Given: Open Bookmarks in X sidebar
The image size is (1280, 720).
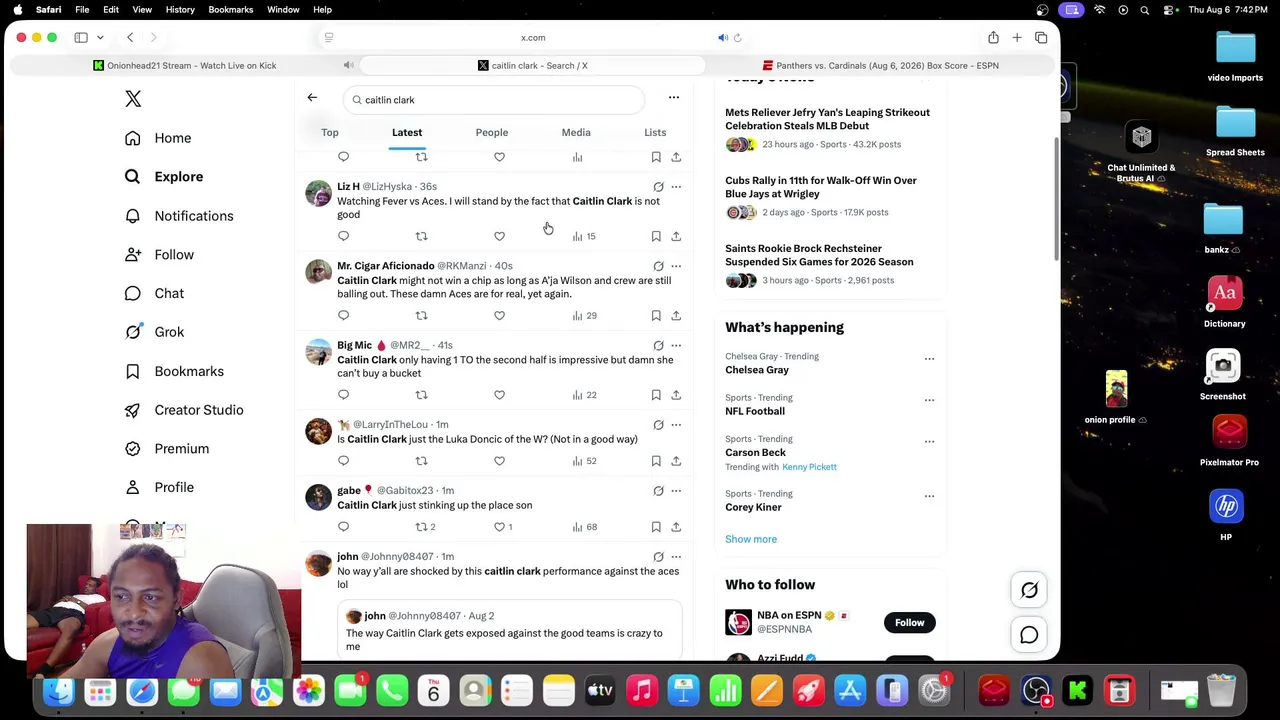Looking at the screenshot, I should pyautogui.click(x=174, y=371).
